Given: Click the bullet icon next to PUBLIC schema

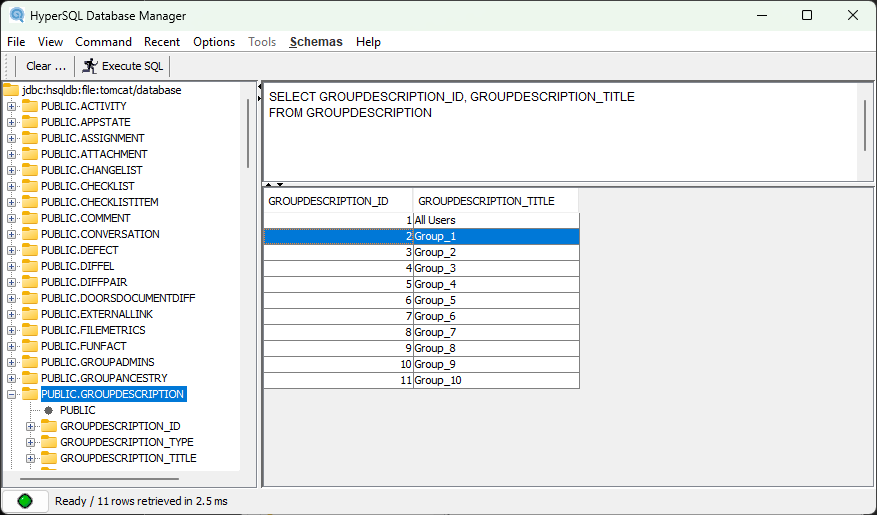Looking at the screenshot, I should click(x=49, y=410).
